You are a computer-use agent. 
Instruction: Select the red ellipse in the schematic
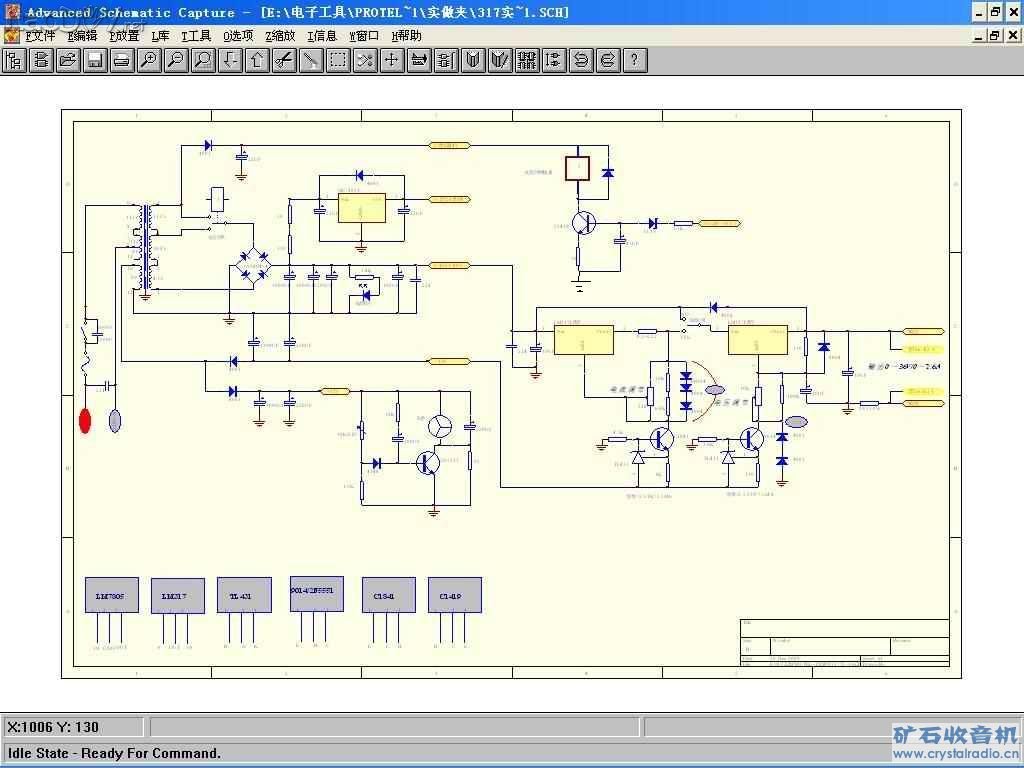[85, 420]
